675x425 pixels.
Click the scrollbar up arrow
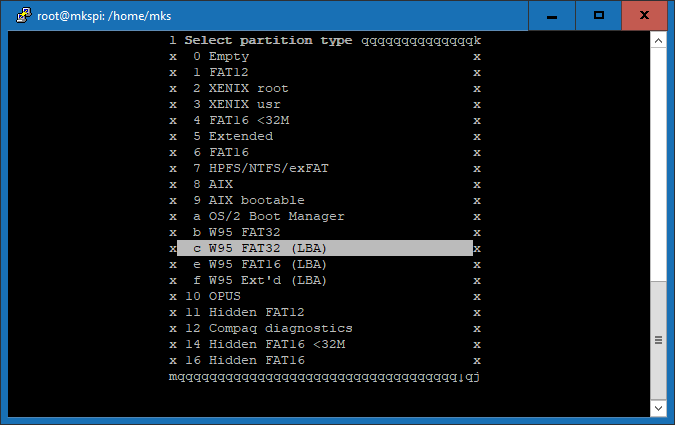(x=659, y=40)
